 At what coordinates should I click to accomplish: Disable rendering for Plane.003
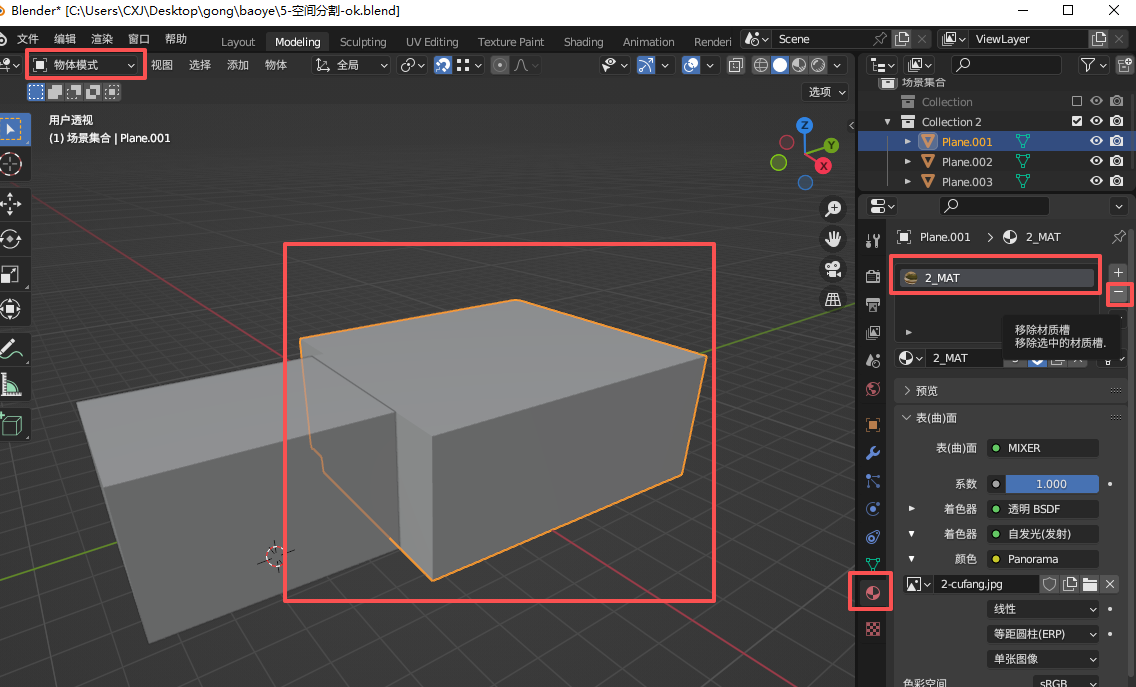1116,182
